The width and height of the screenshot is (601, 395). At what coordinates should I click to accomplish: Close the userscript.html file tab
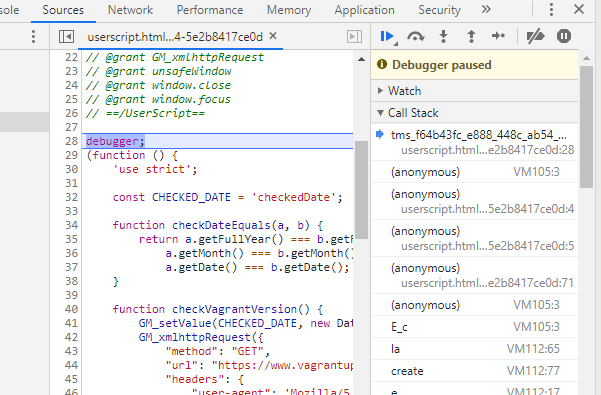(x=273, y=36)
